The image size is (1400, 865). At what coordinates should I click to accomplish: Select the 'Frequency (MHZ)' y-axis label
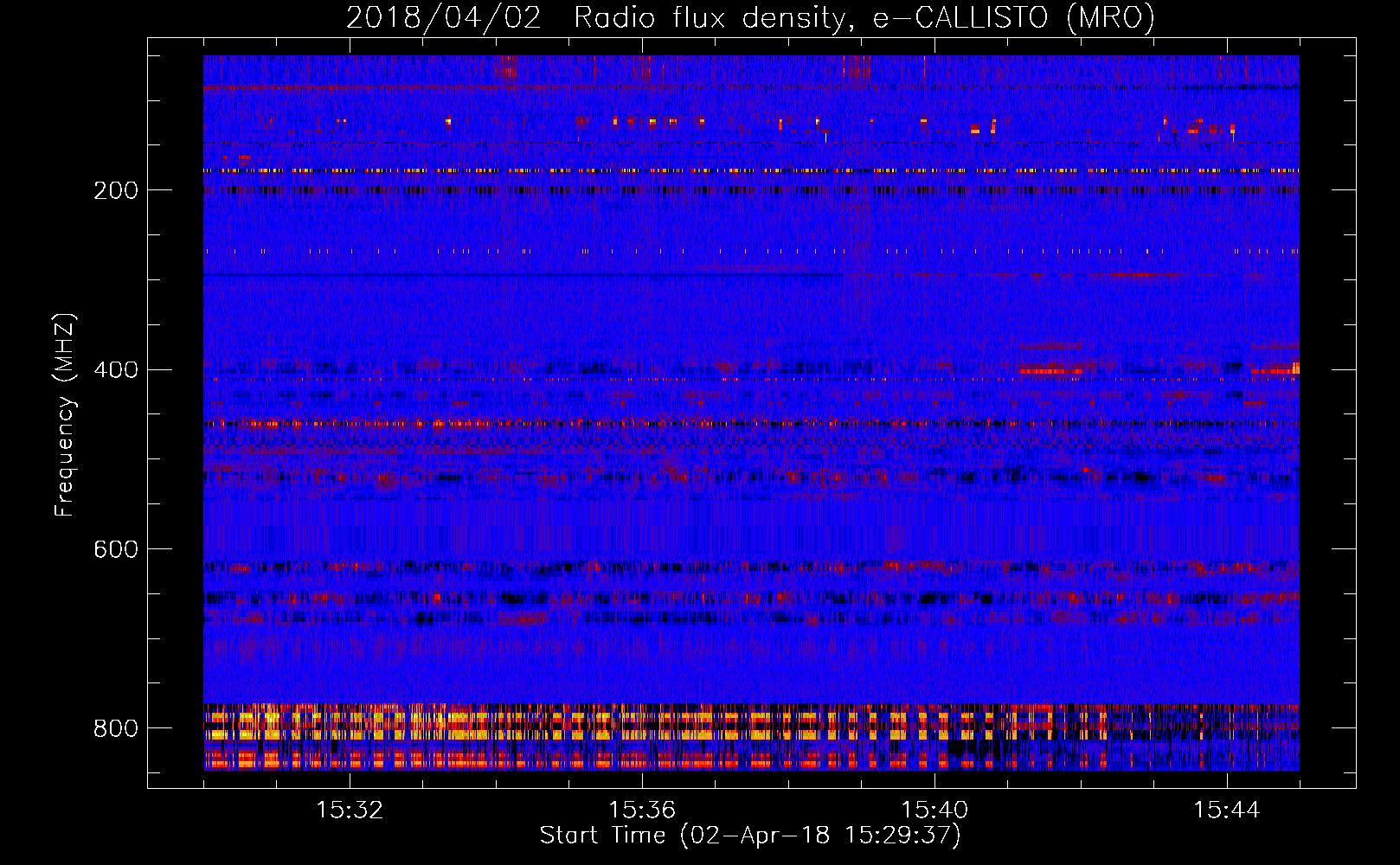(65, 414)
